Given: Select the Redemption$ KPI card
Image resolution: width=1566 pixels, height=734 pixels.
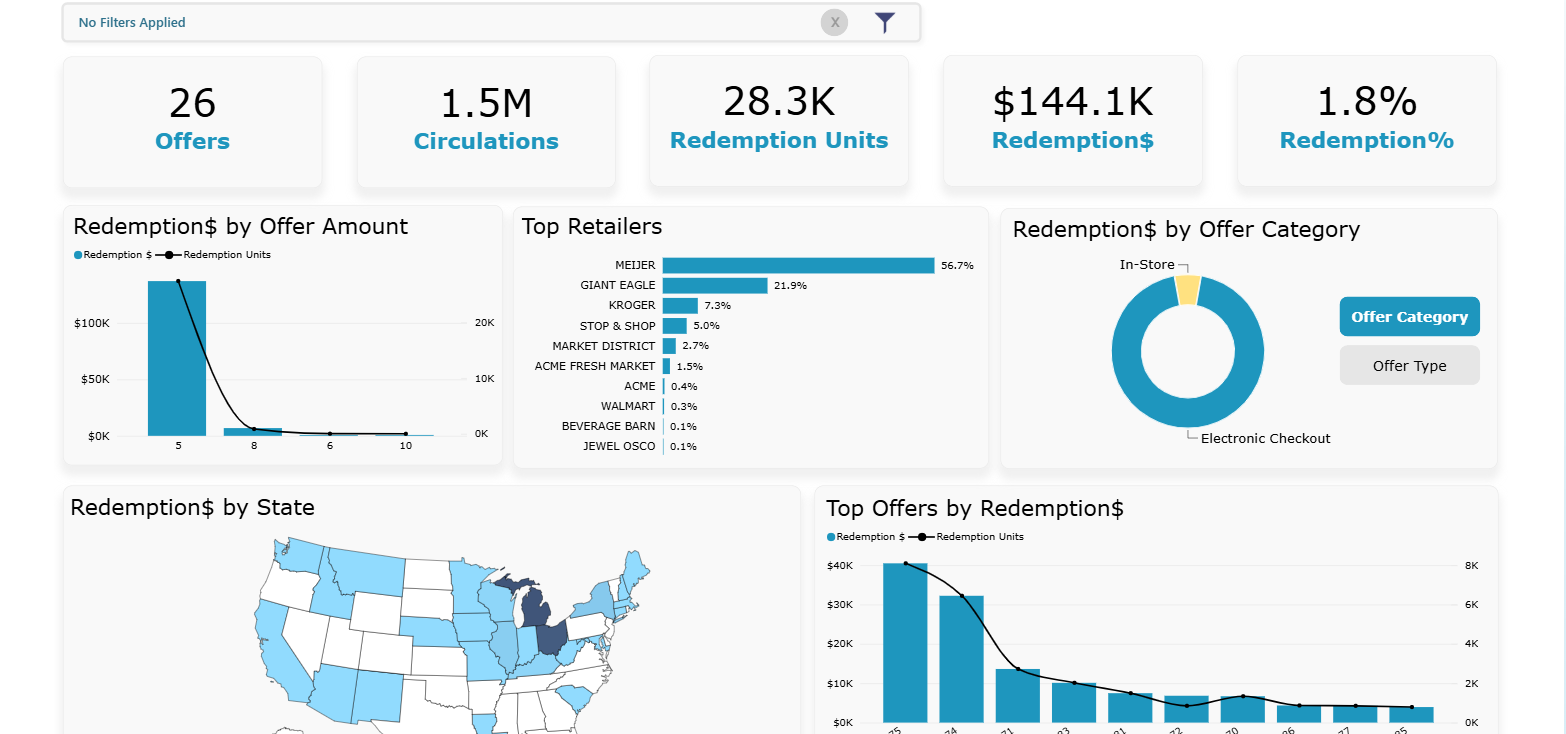Looking at the screenshot, I should 1073,121.
